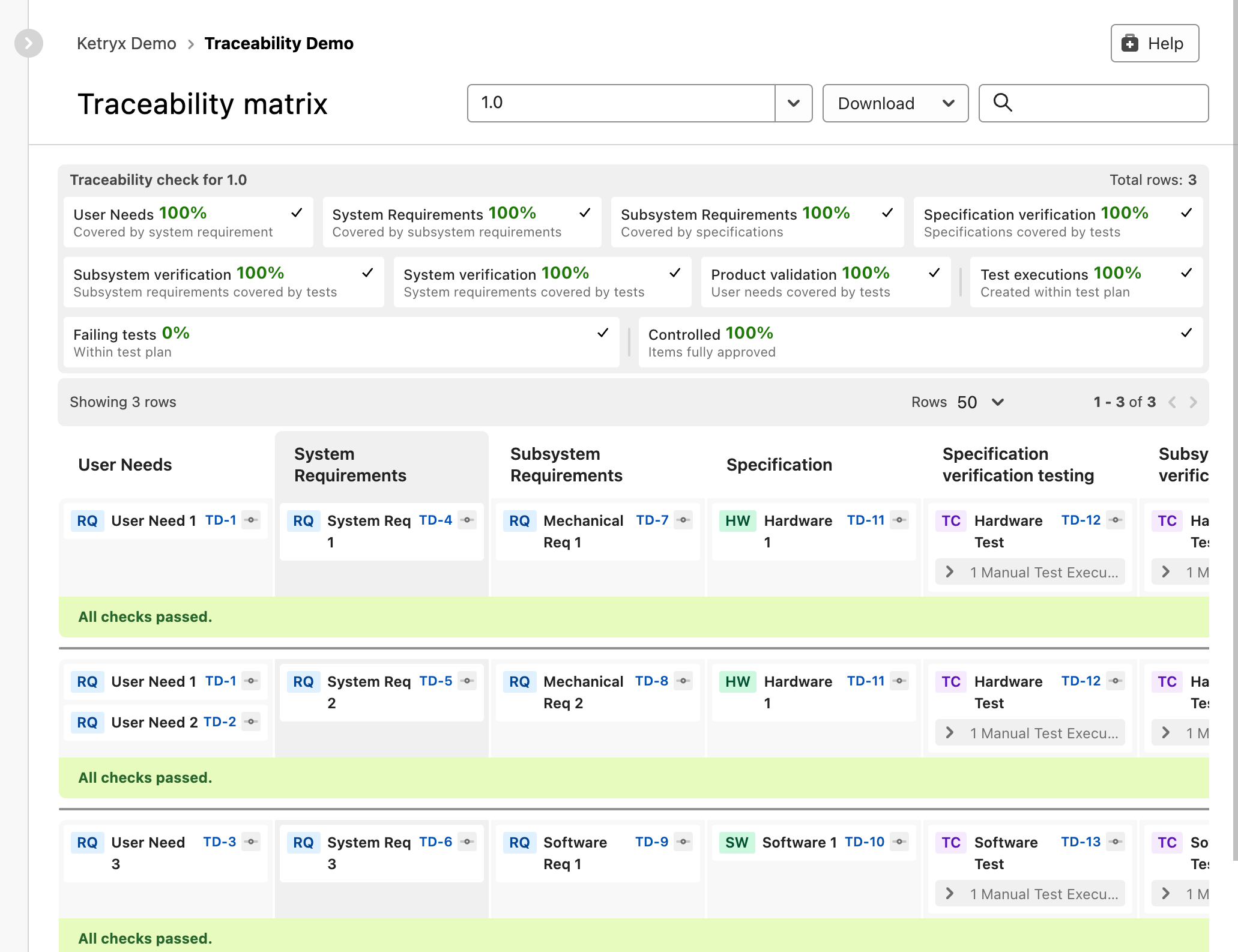The width and height of the screenshot is (1238, 952).
Task: Open the TD-11 link in first row
Action: point(865,520)
